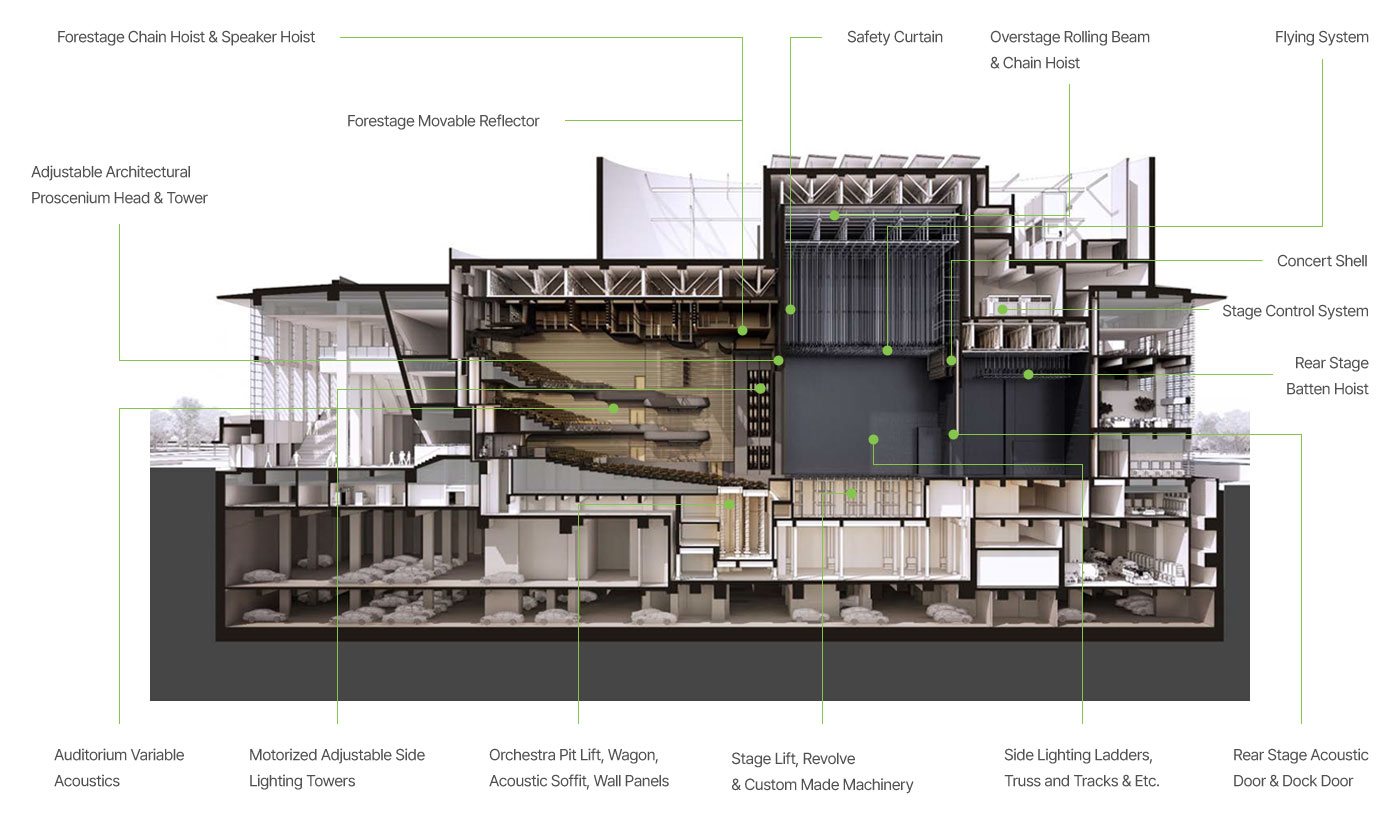Select the Flying System green dot marker
The height and width of the screenshot is (816, 1399).
(x=887, y=350)
